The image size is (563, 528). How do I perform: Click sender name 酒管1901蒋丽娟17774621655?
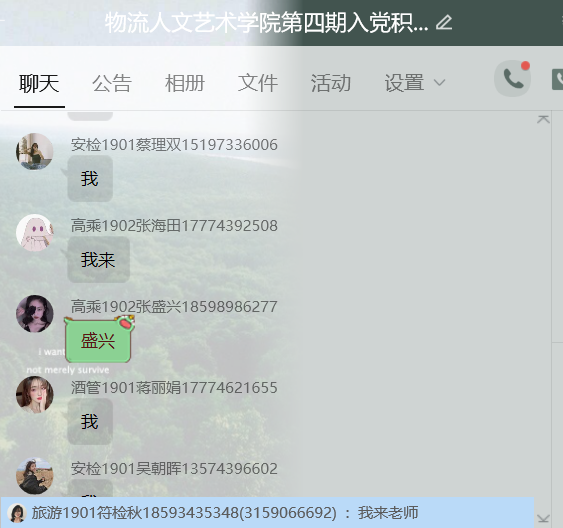[x=174, y=388]
